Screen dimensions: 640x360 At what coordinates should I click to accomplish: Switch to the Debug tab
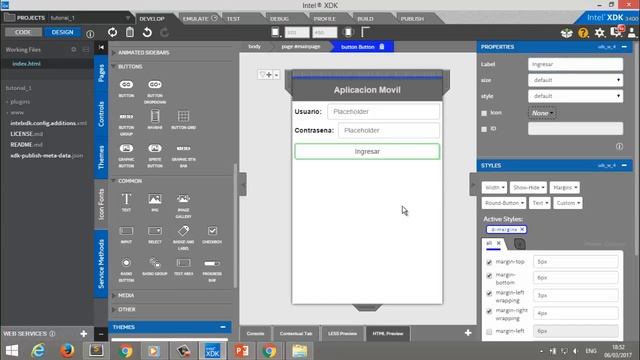click(279, 19)
